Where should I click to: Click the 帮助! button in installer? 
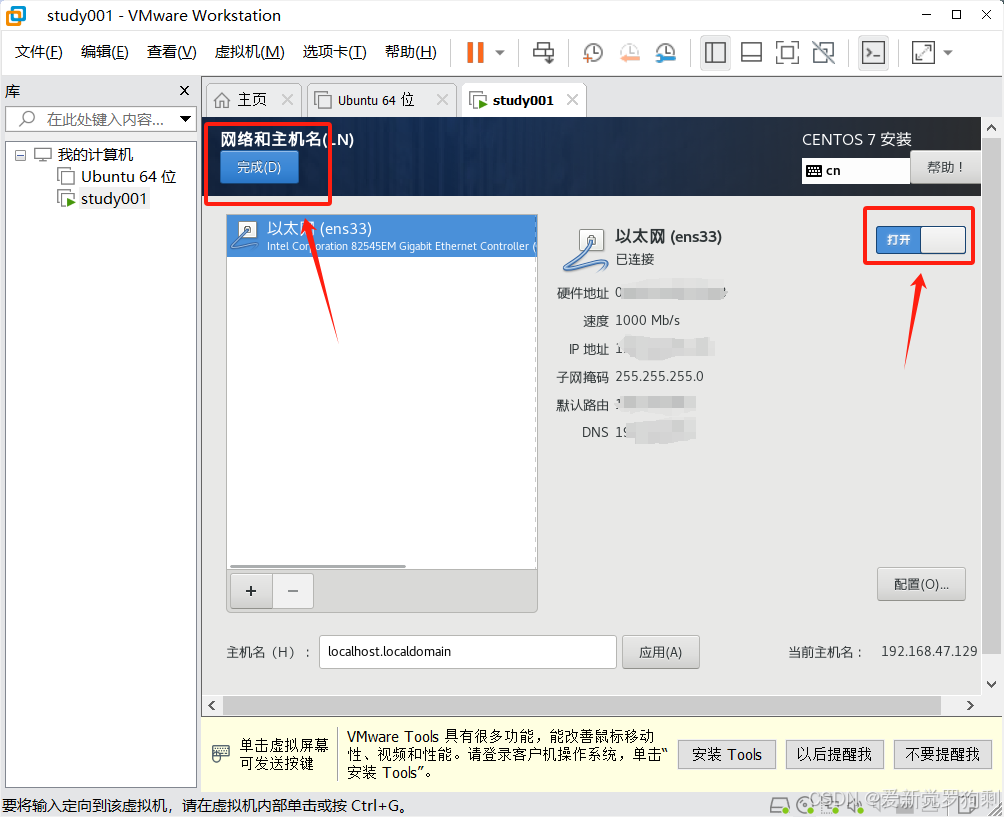point(945,167)
